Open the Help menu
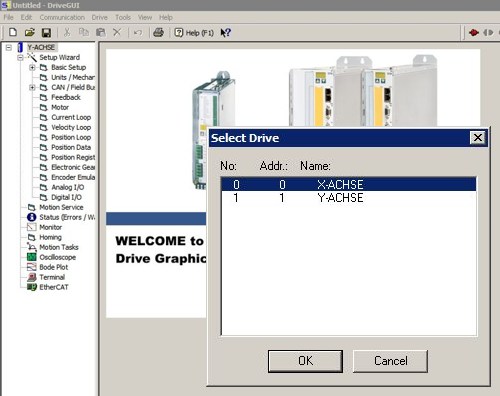 pyautogui.click(x=165, y=17)
